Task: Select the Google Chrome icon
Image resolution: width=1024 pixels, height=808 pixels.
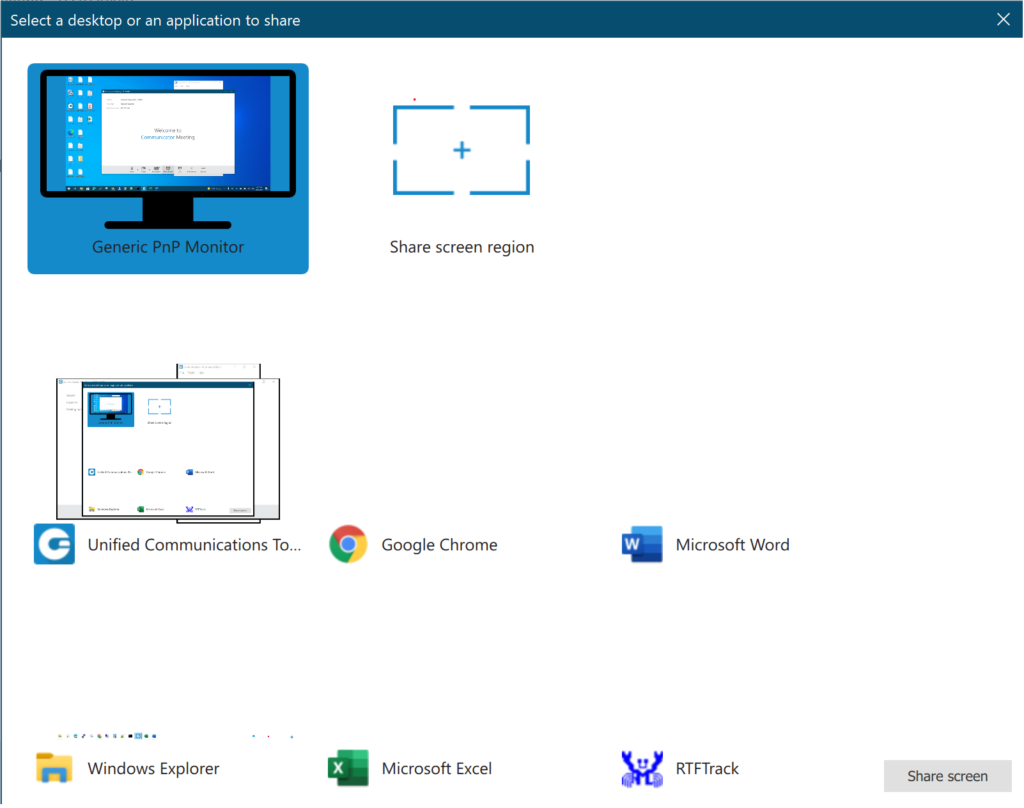Action: (348, 544)
